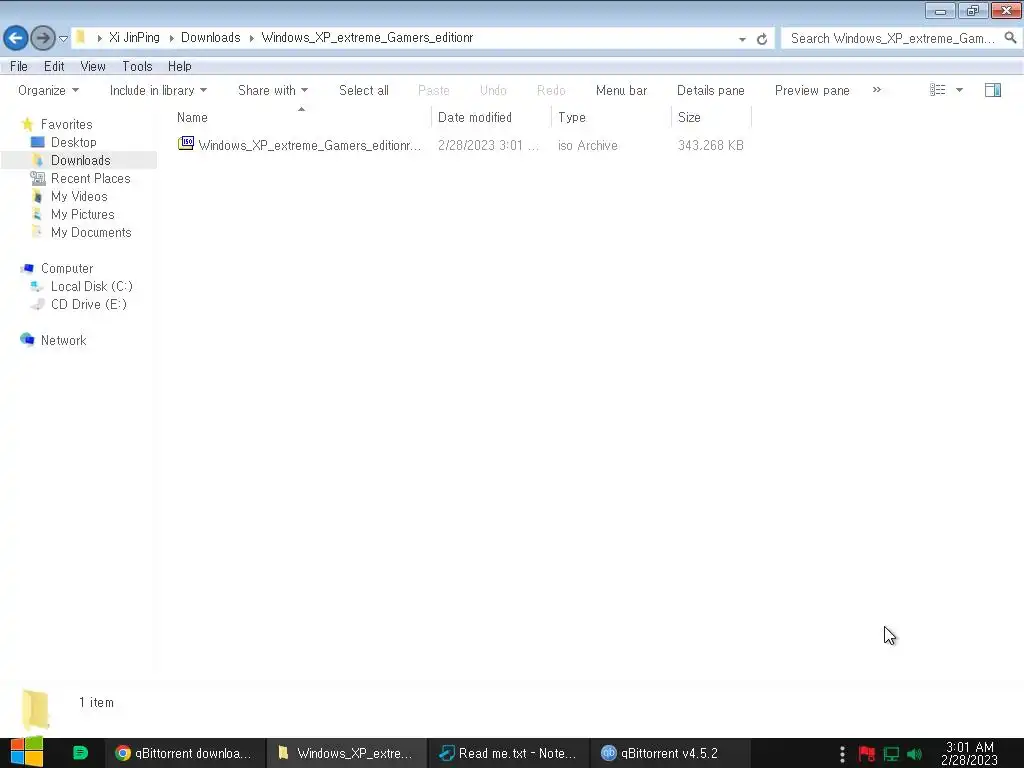1024x768 pixels.
Task: Open the File menu
Action: (x=19, y=66)
